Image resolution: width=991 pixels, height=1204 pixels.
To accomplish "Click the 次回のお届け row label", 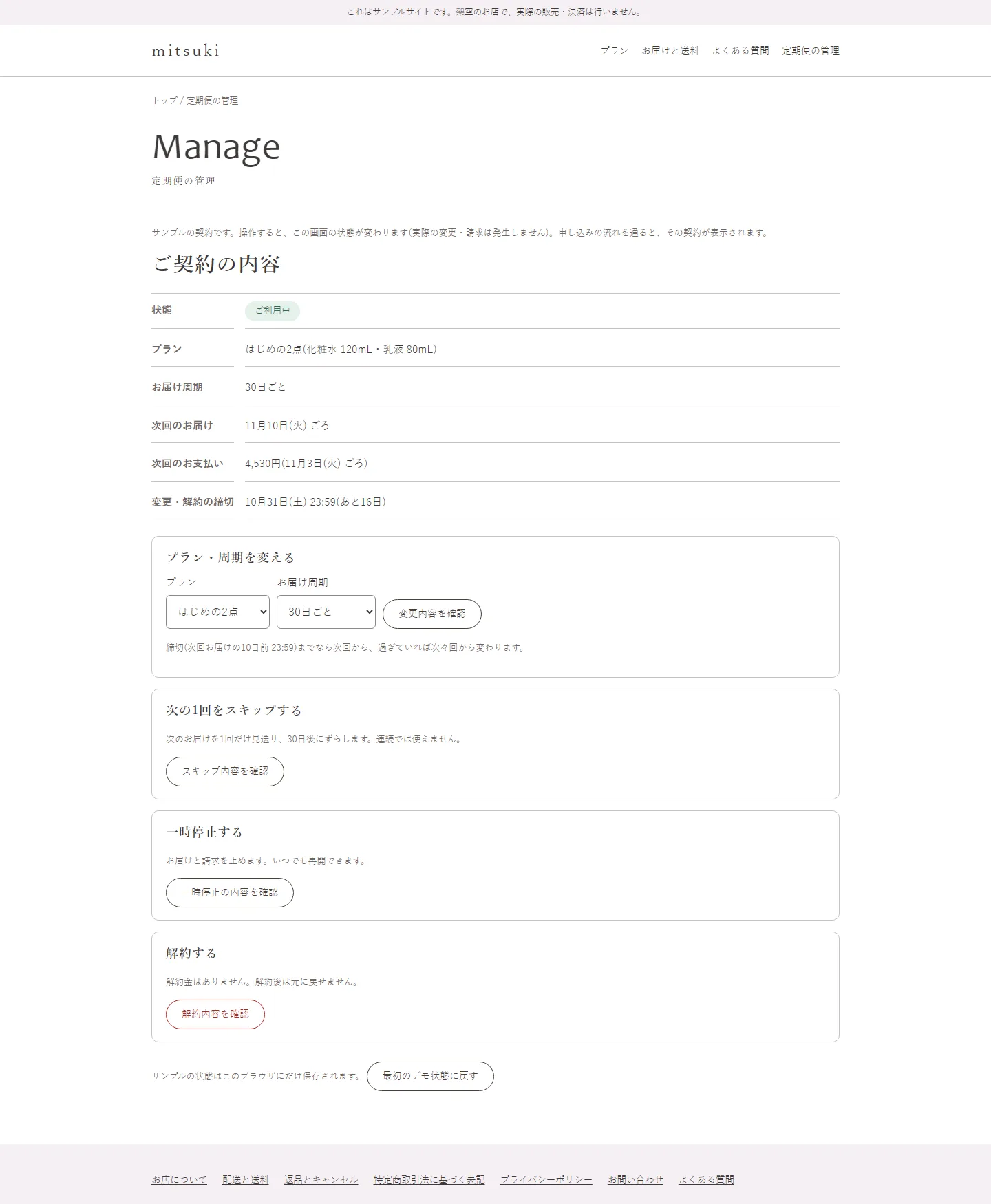I will pos(182,426).
